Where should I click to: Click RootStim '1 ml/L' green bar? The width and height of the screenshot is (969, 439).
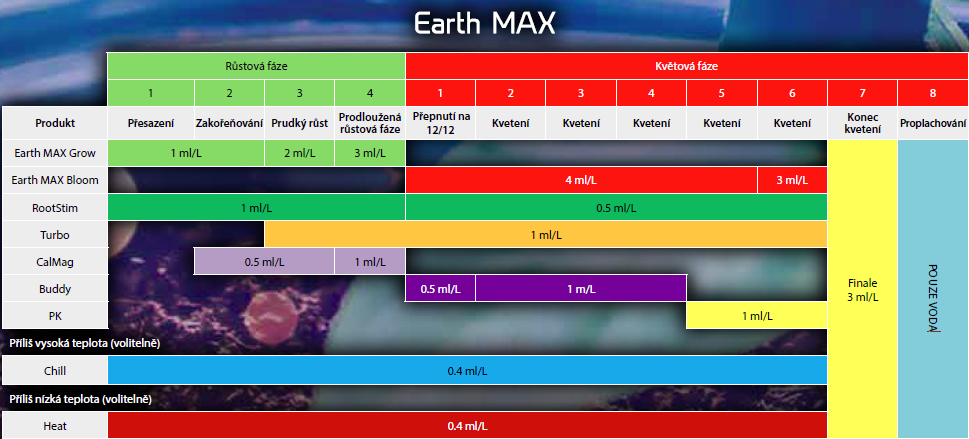(x=256, y=207)
